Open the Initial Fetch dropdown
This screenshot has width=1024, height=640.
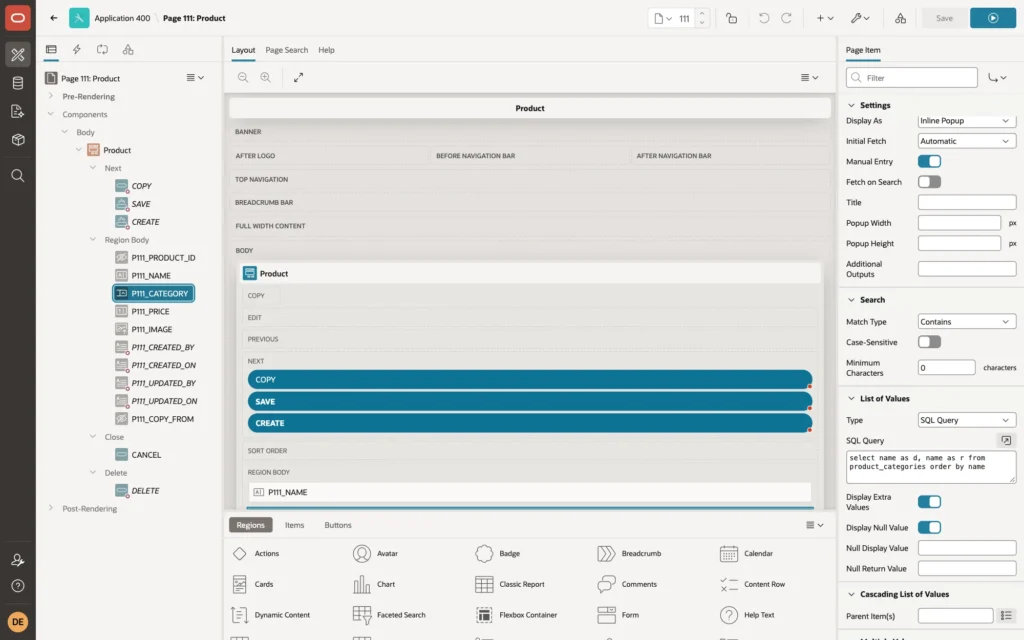(967, 141)
